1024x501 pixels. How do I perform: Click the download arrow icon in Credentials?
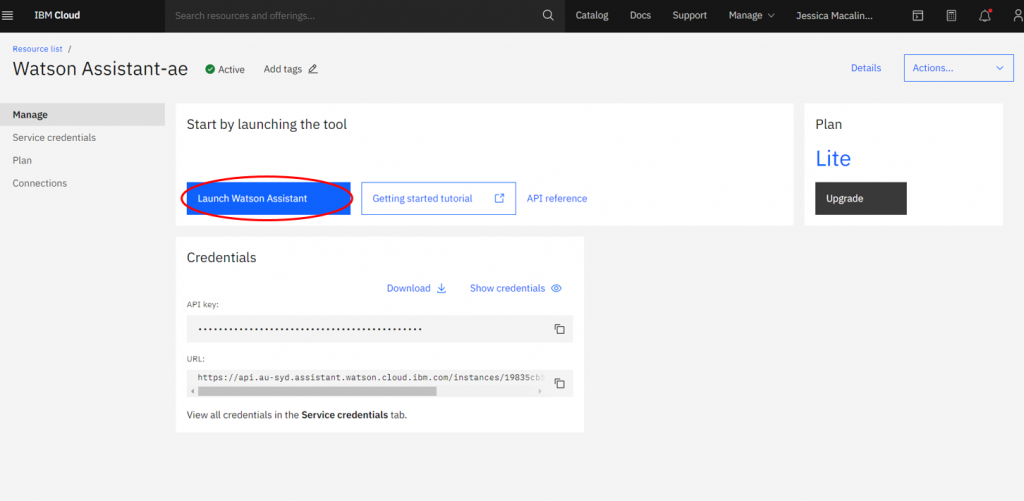(441, 288)
